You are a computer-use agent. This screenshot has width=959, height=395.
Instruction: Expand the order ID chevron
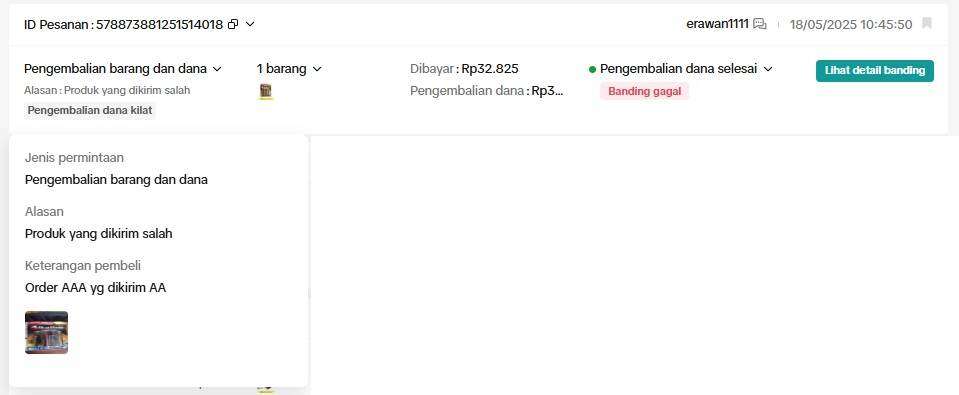click(x=250, y=24)
